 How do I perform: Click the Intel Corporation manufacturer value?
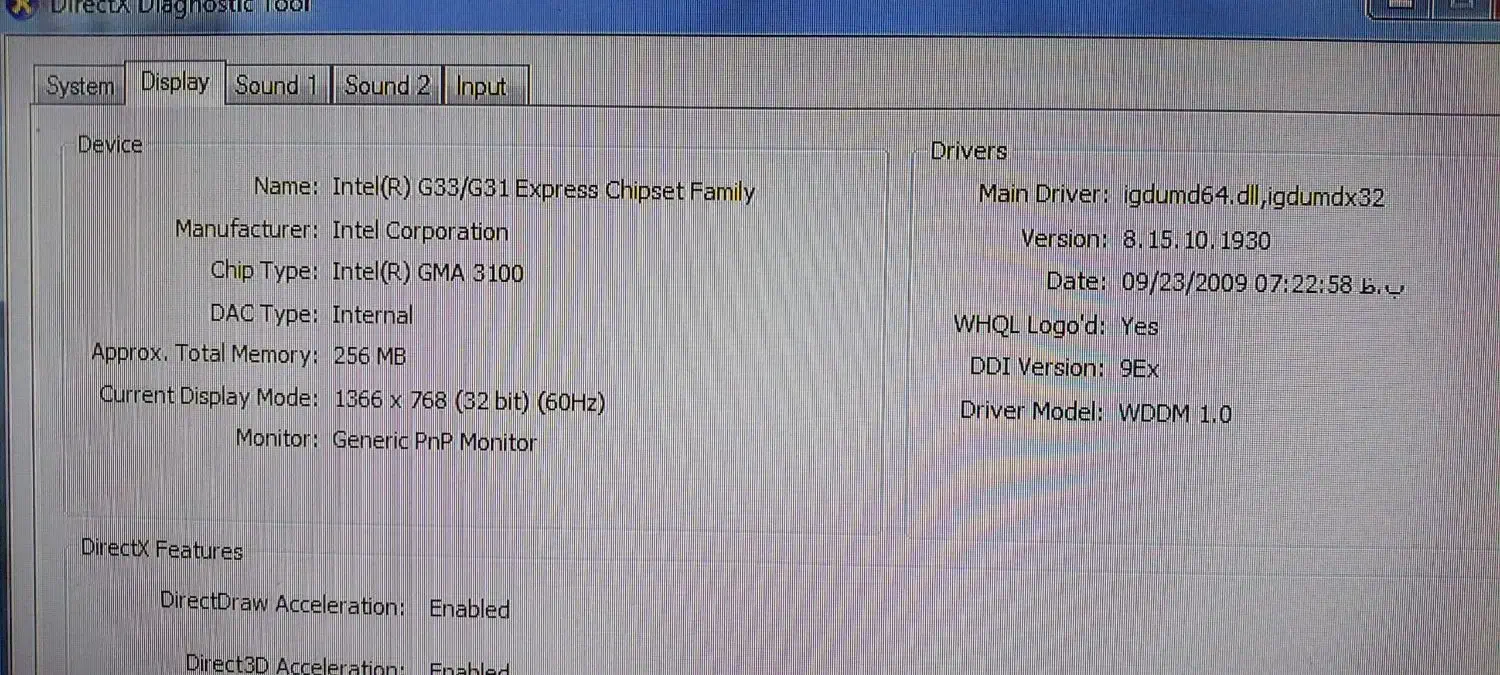[x=420, y=232]
